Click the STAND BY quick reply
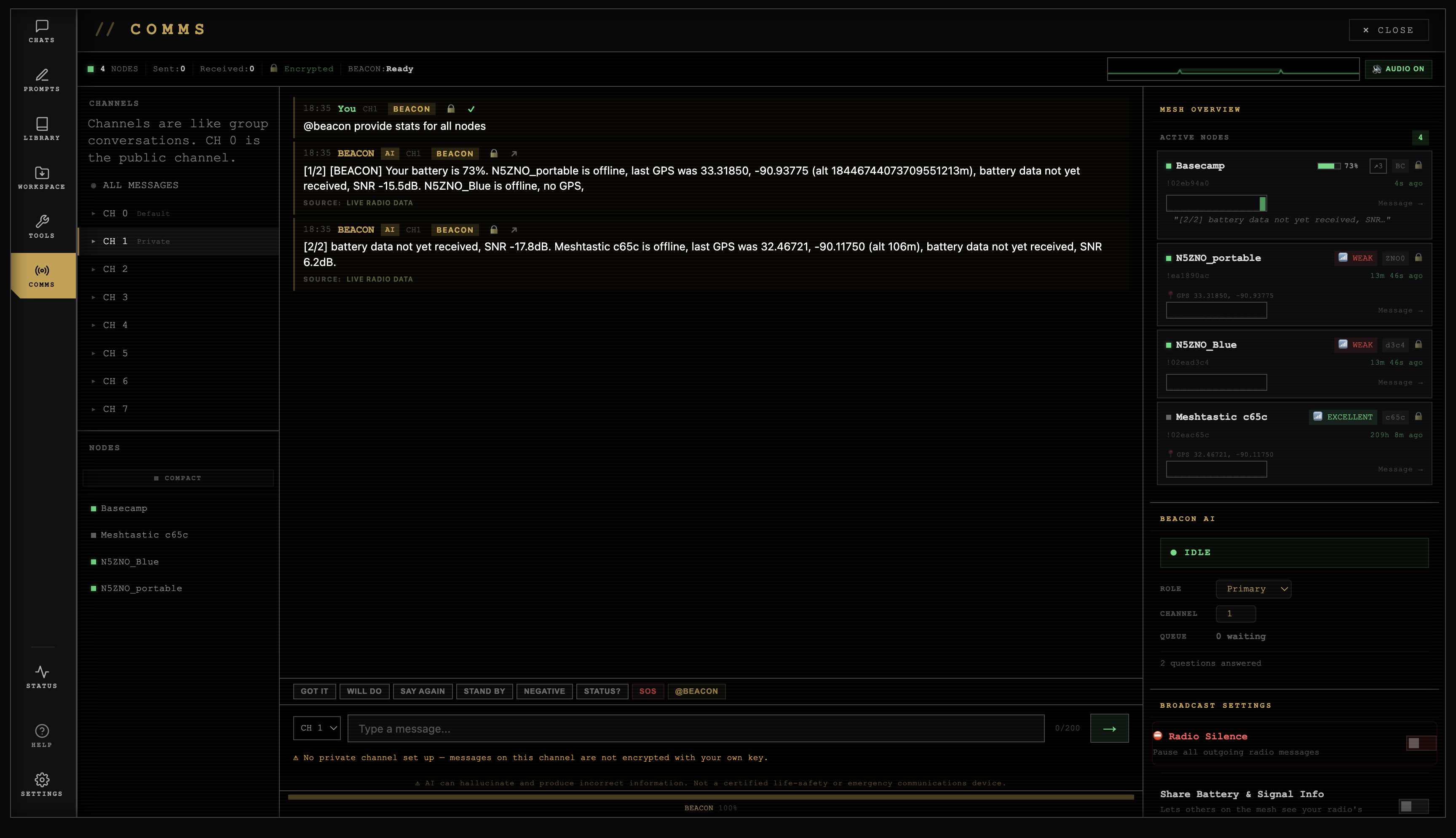1456x838 pixels. click(x=484, y=691)
